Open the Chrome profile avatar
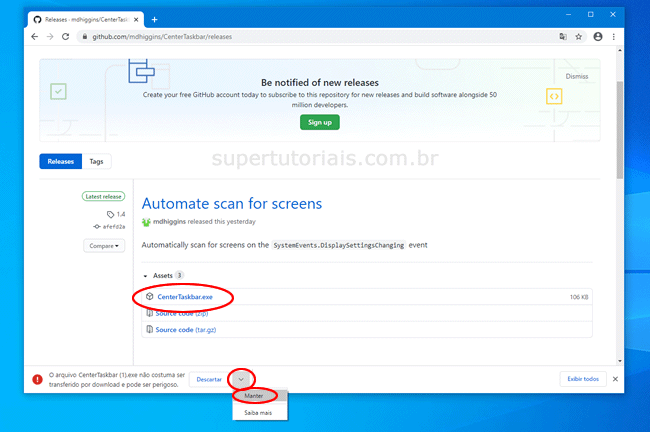This screenshot has width=650, height=432. pyautogui.click(x=597, y=37)
